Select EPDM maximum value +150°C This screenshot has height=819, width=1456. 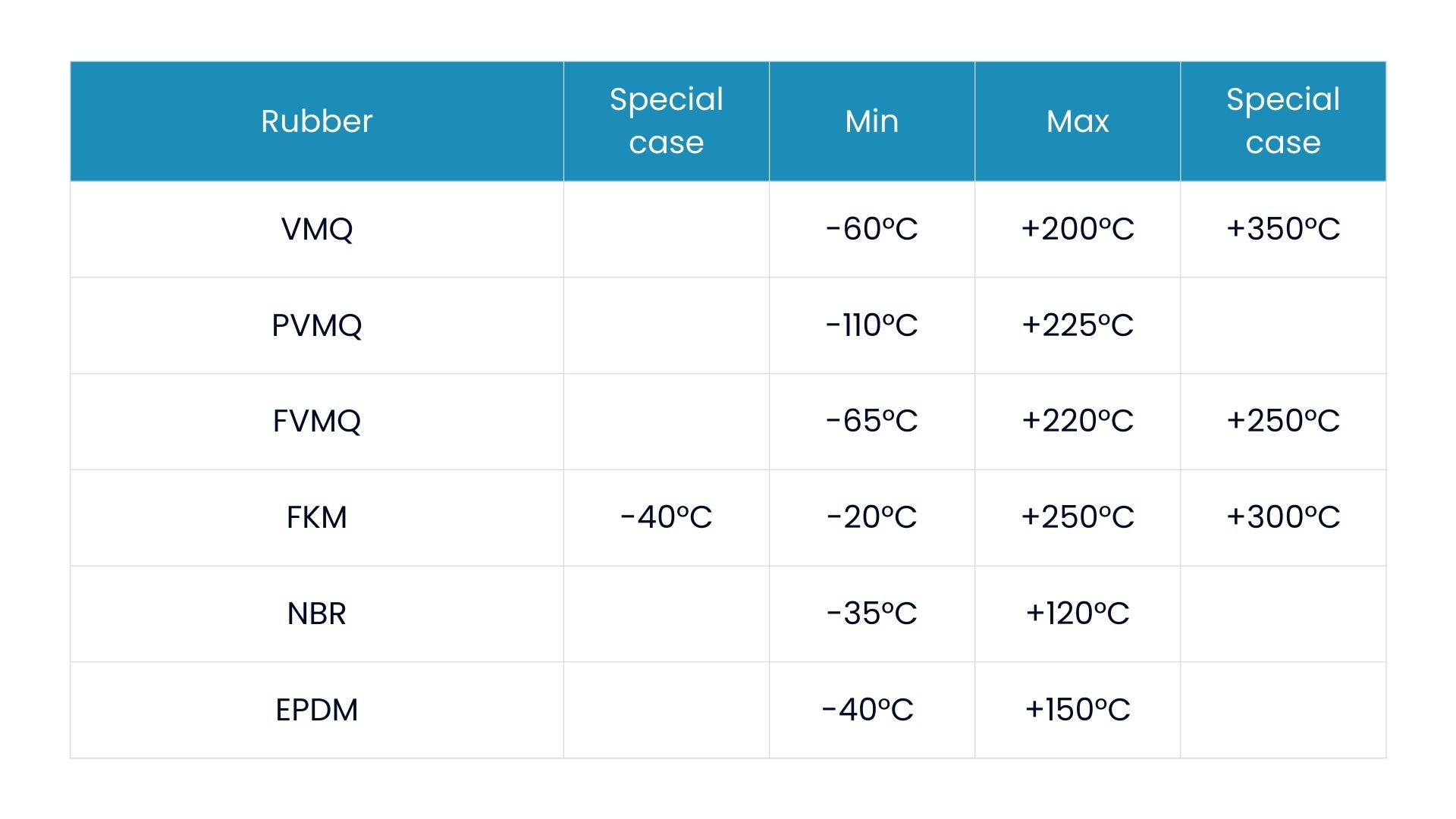pos(1077,710)
